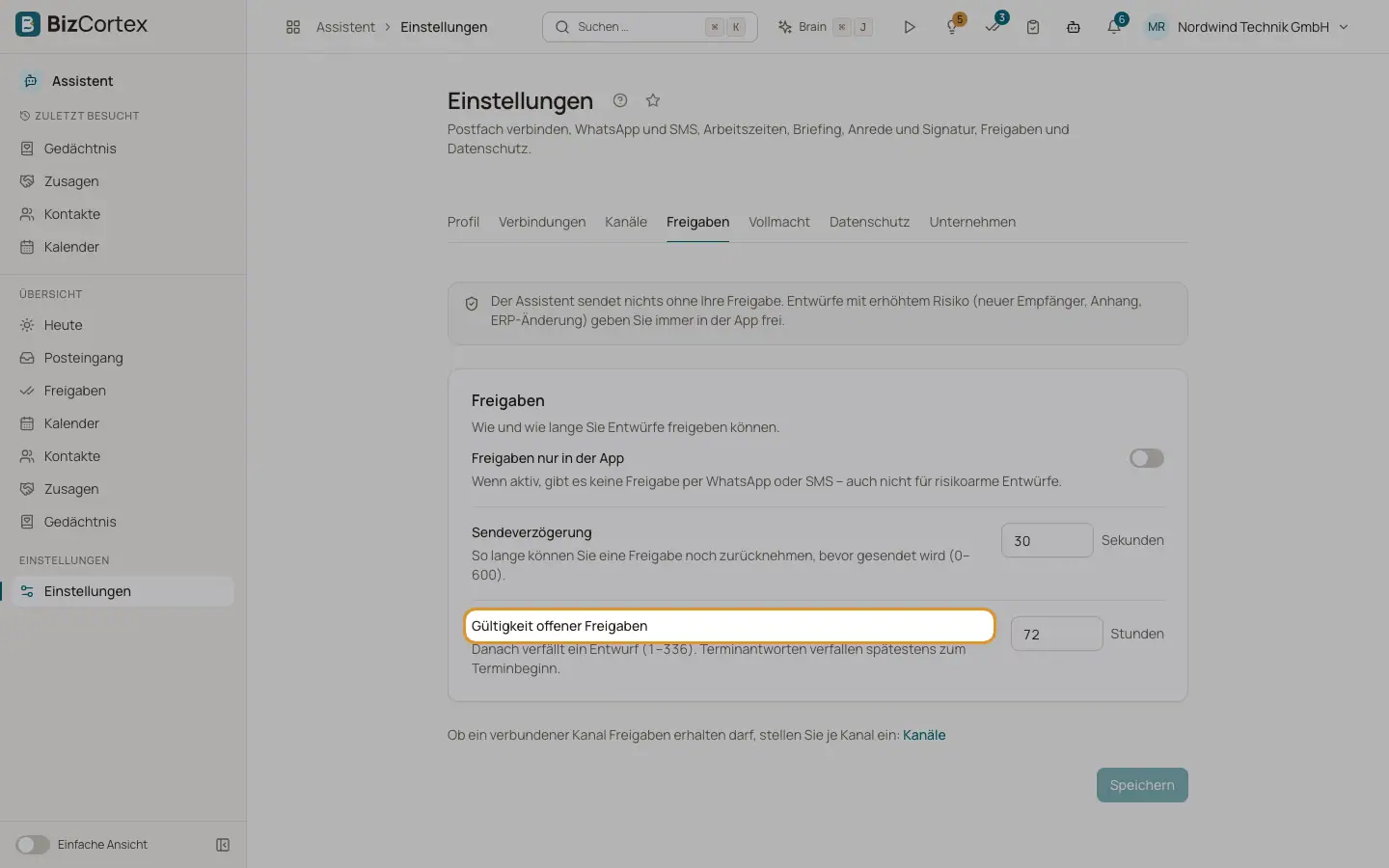
Task: Open Gedächtnis under Übersicht
Action: click(123, 522)
